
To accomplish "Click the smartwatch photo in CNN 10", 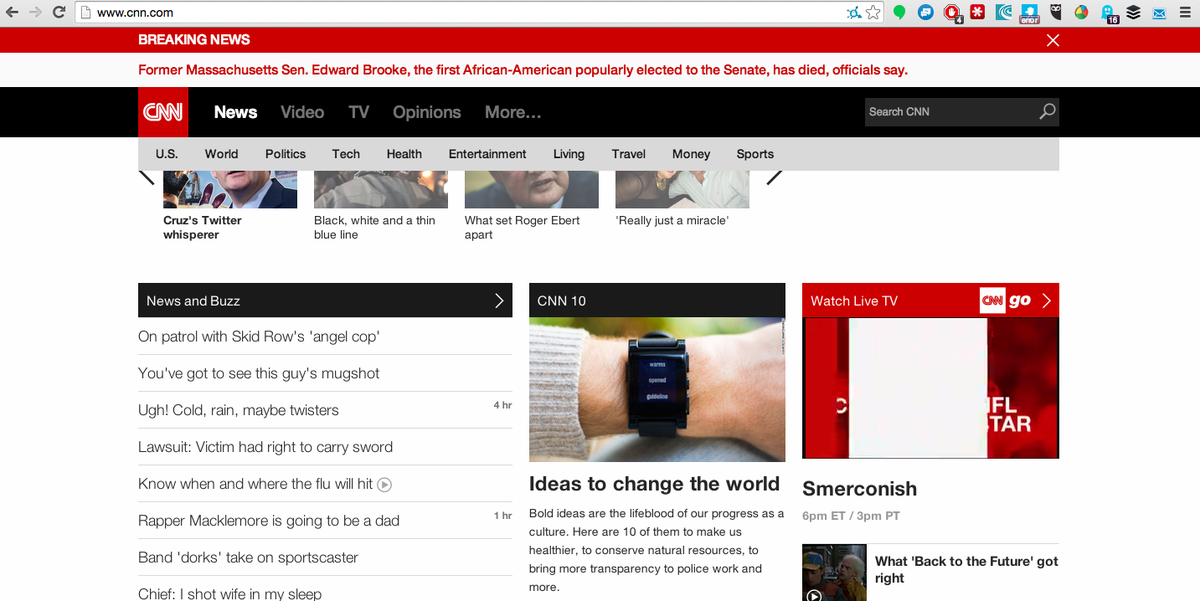I will pyautogui.click(x=657, y=389).
